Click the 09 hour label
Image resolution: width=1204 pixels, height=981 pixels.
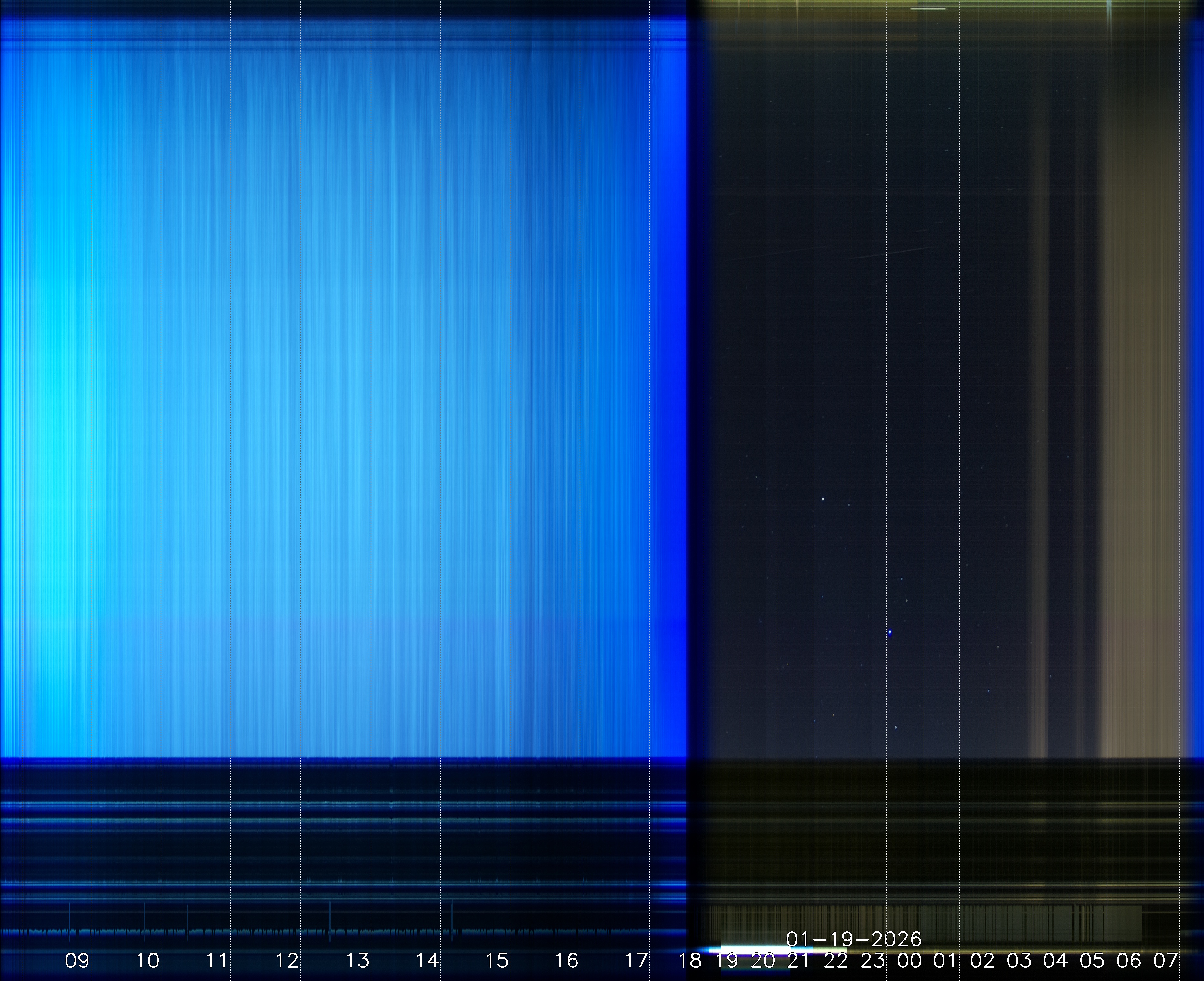pos(77,960)
